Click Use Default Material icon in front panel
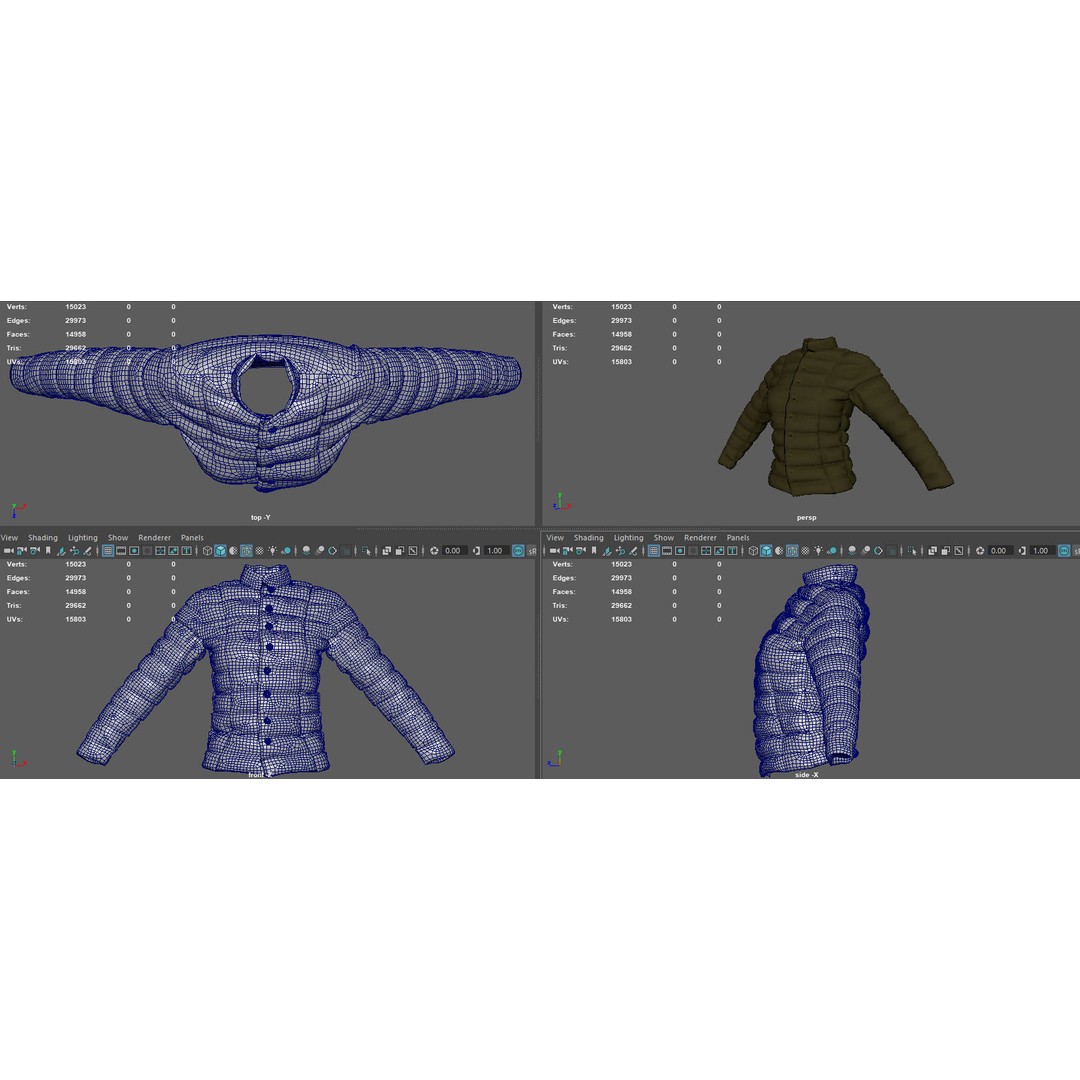The image size is (1080, 1080). coord(233,550)
